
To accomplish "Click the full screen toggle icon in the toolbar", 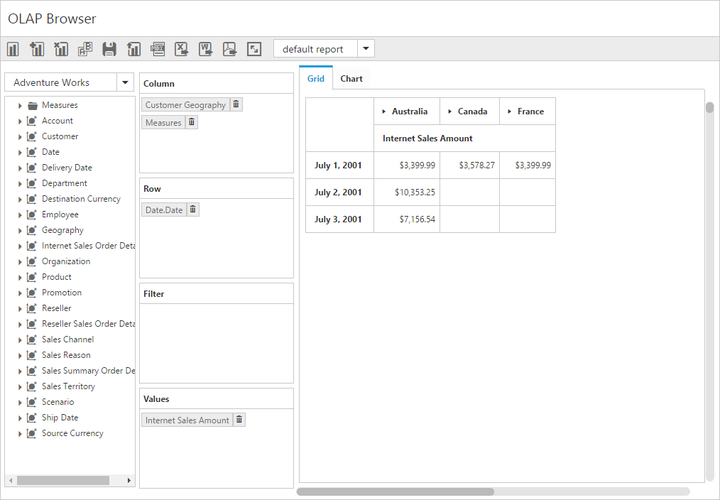I will pos(254,49).
